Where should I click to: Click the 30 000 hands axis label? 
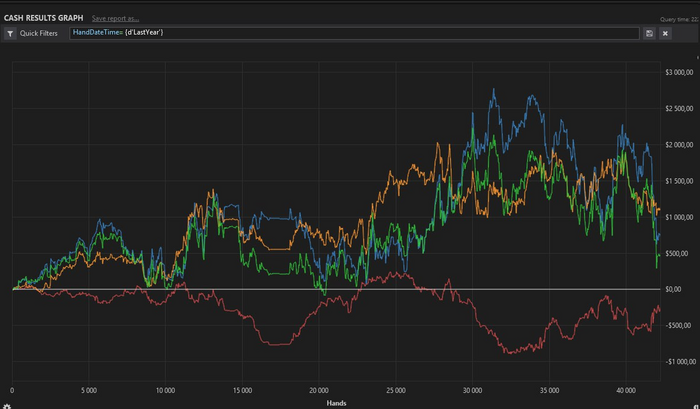472,391
